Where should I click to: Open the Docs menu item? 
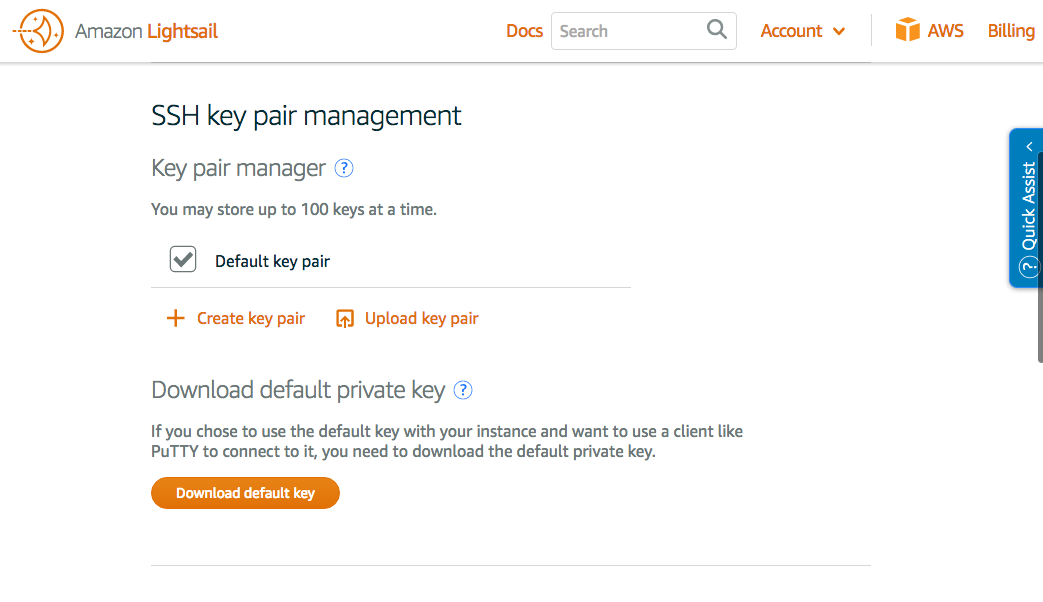point(524,31)
